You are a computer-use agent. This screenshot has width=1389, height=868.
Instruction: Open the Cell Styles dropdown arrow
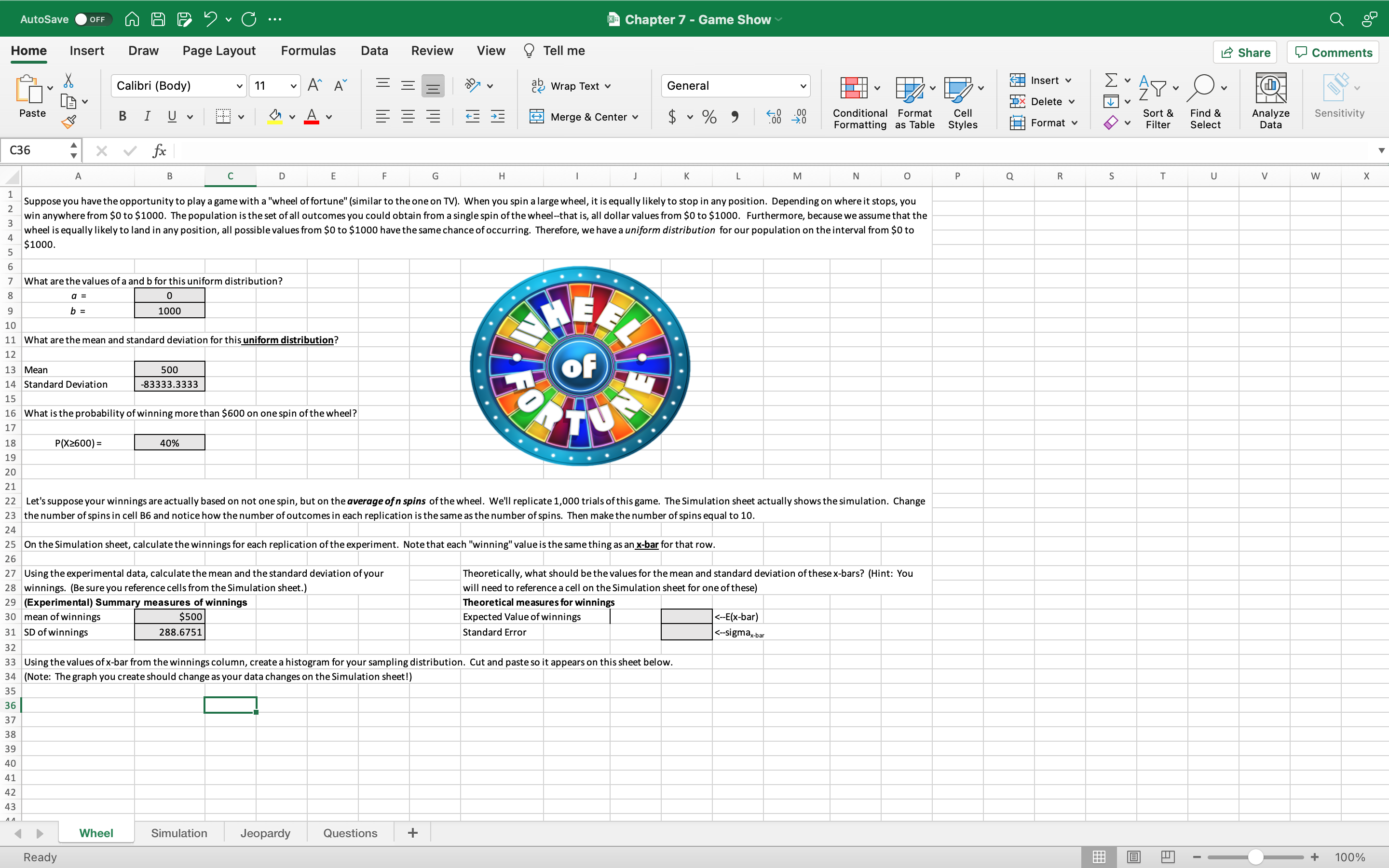[x=981, y=88]
